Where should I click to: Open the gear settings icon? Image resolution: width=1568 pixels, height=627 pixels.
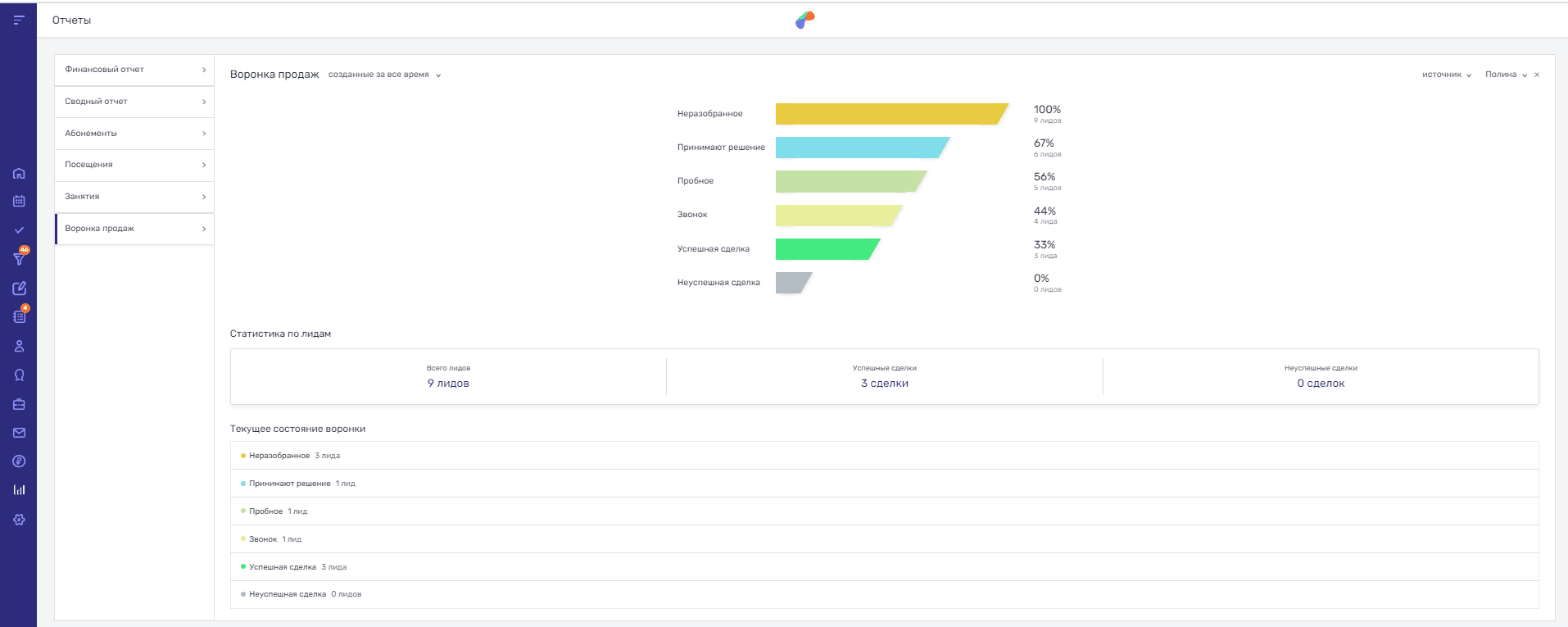tap(19, 520)
